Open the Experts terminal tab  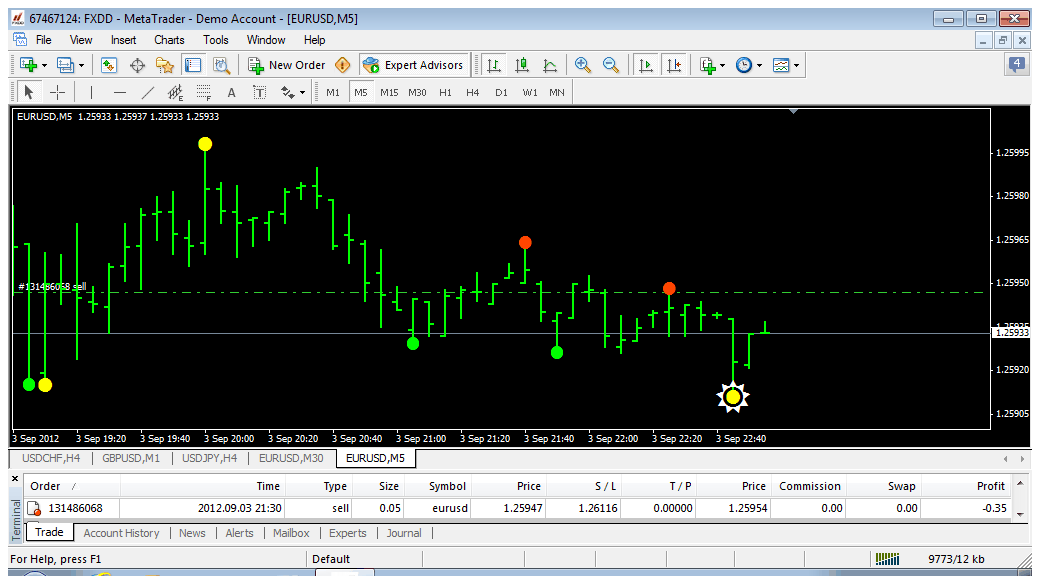click(x=348, y=533)
